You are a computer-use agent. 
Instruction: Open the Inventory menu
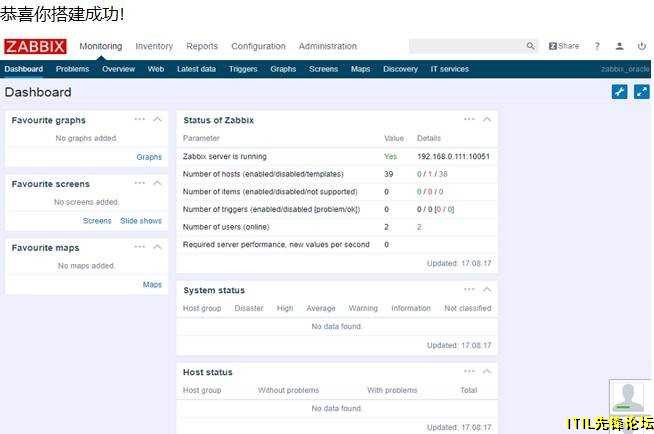coord(154,46)
